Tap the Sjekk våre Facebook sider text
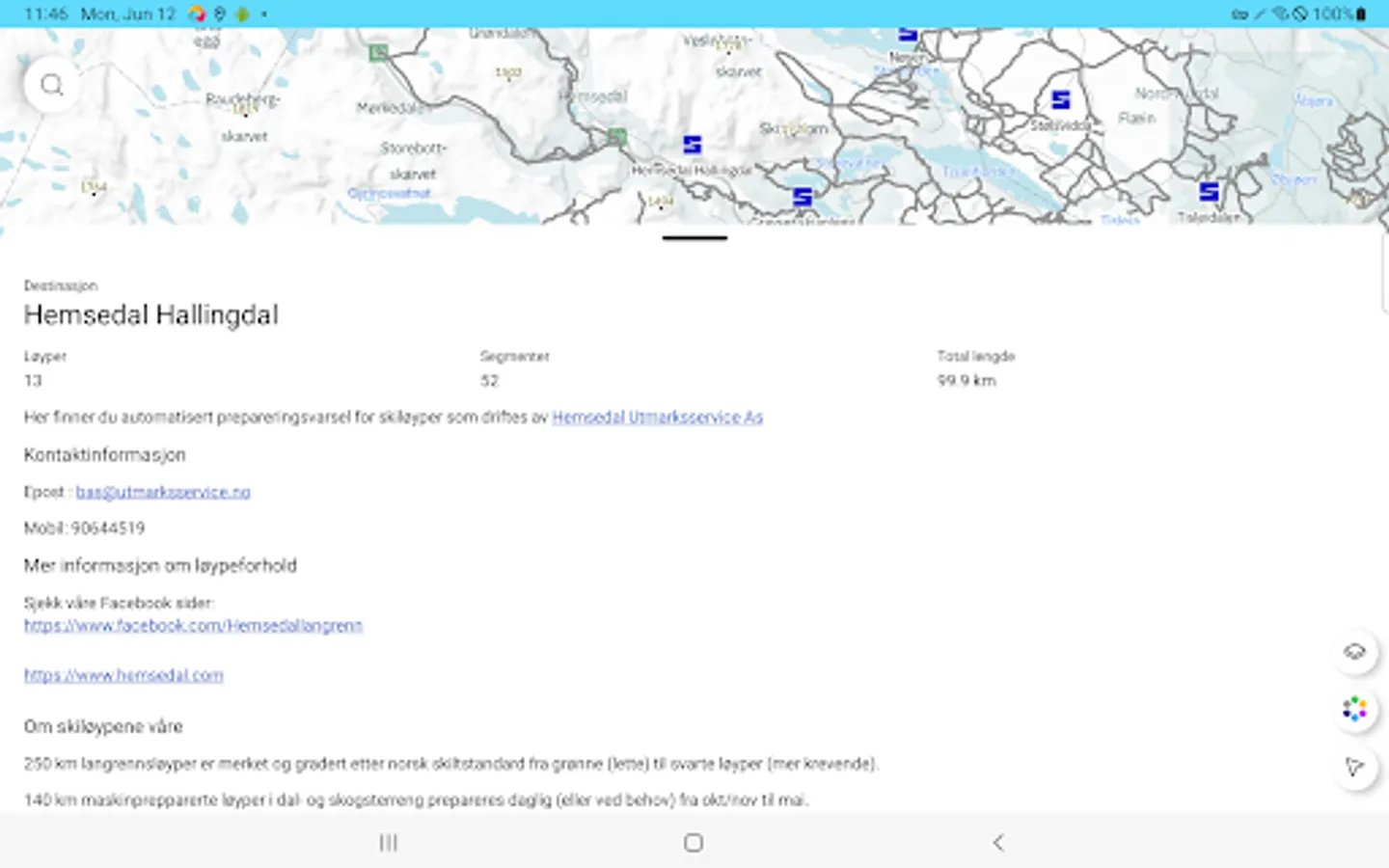Image resolution: width=1389 pixels, height=868 pixels. pyautogui.click(x=119, y=604)
